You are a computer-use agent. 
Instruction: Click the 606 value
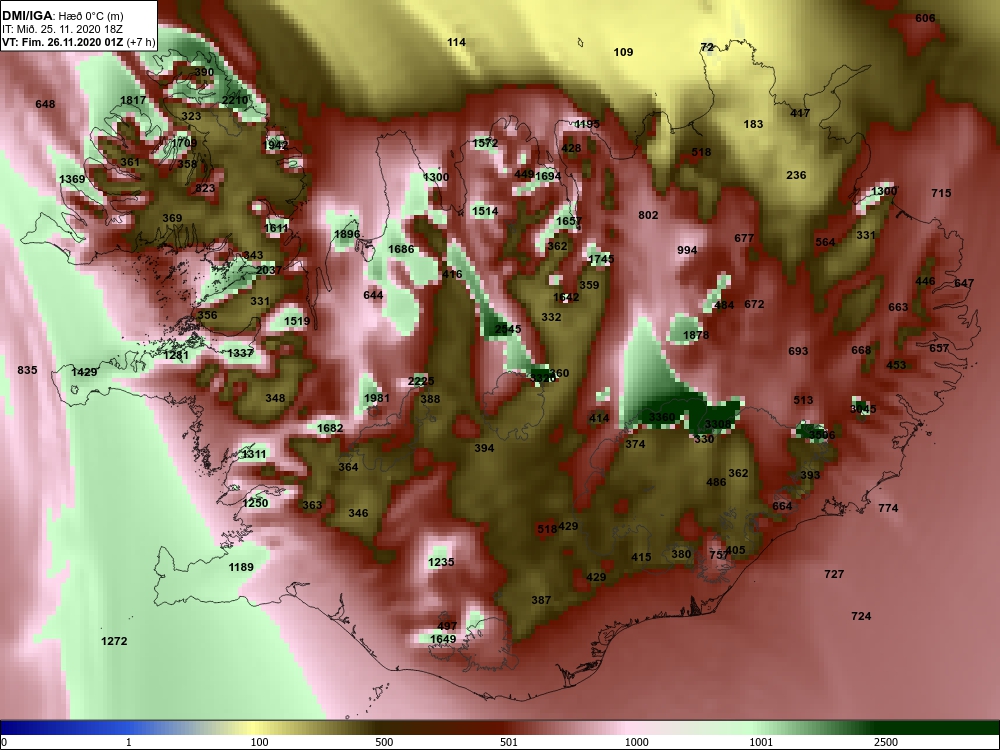click(925, 18)
